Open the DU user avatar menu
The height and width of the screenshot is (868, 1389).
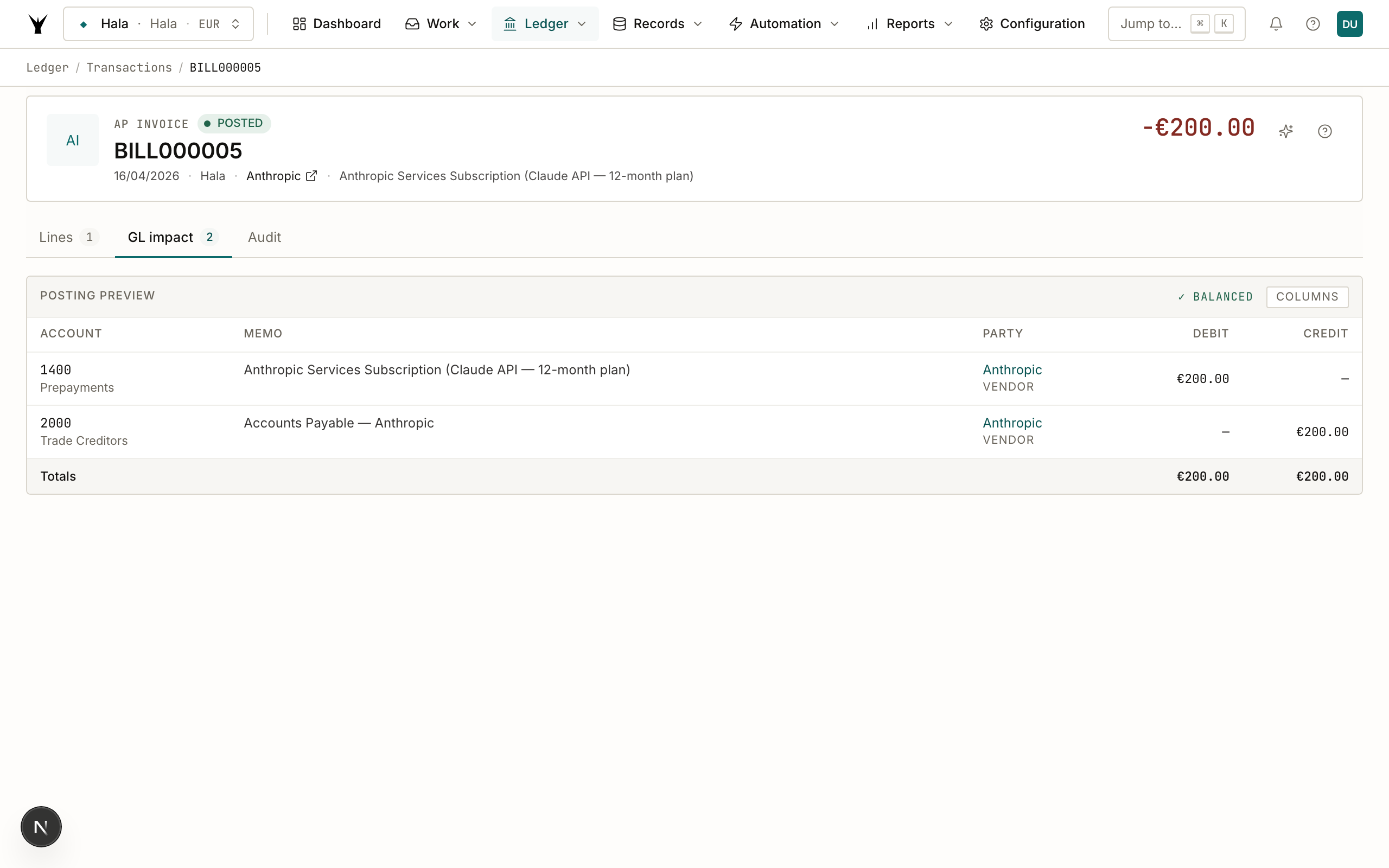point(1349,24)
